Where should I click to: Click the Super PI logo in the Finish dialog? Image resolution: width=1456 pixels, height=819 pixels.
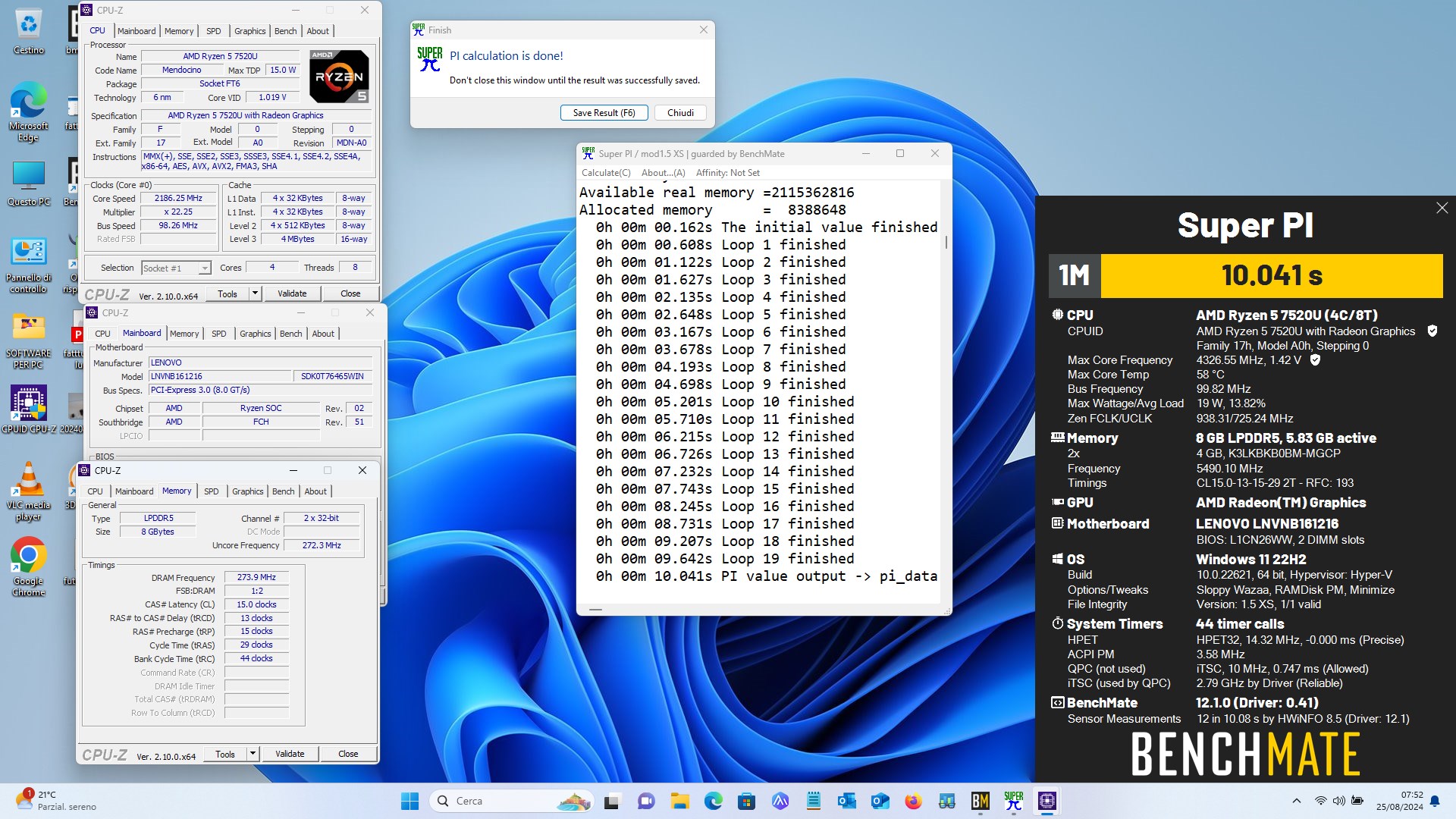[x=429, y=59]
